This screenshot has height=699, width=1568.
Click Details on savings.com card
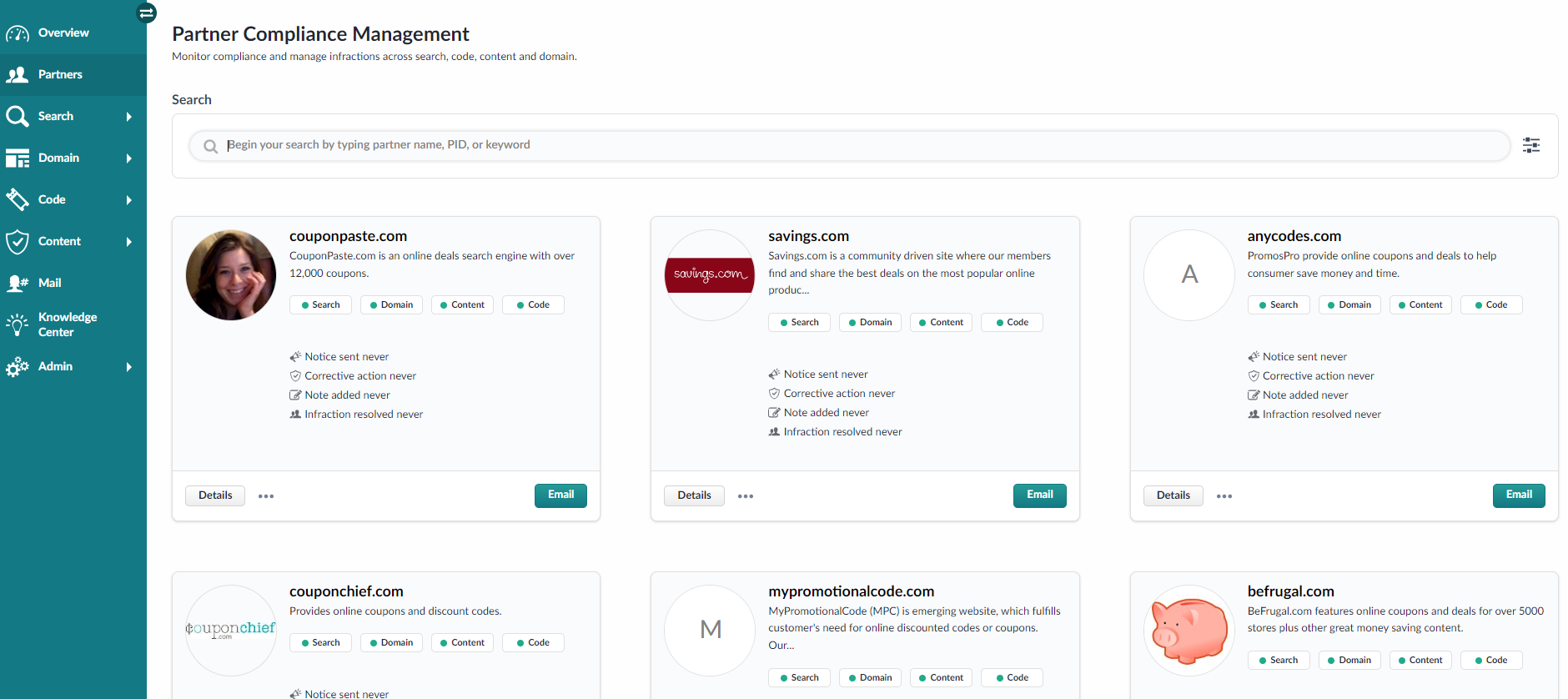tap(694, 495)
